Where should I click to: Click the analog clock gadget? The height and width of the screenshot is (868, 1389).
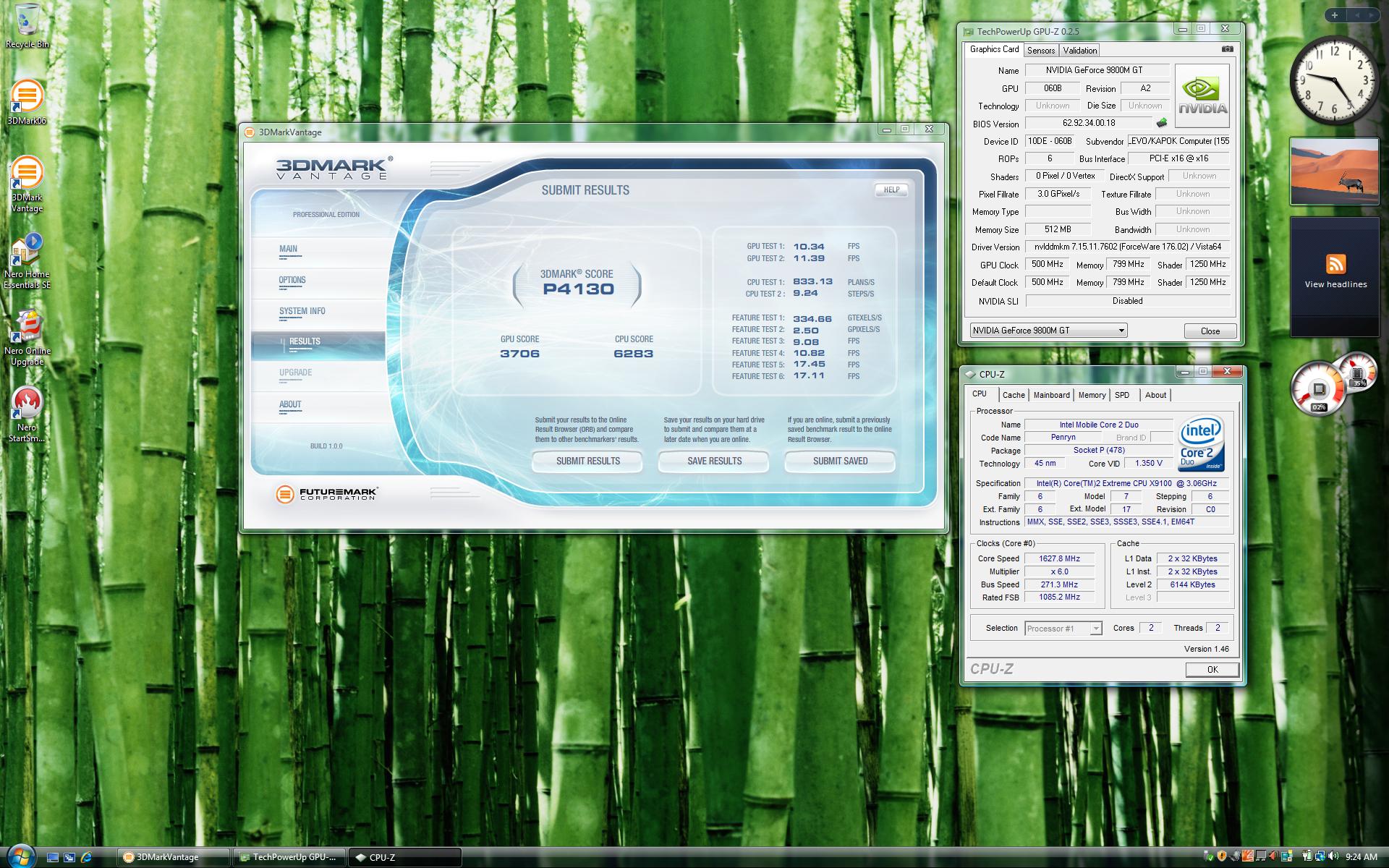pos(1334,80)
